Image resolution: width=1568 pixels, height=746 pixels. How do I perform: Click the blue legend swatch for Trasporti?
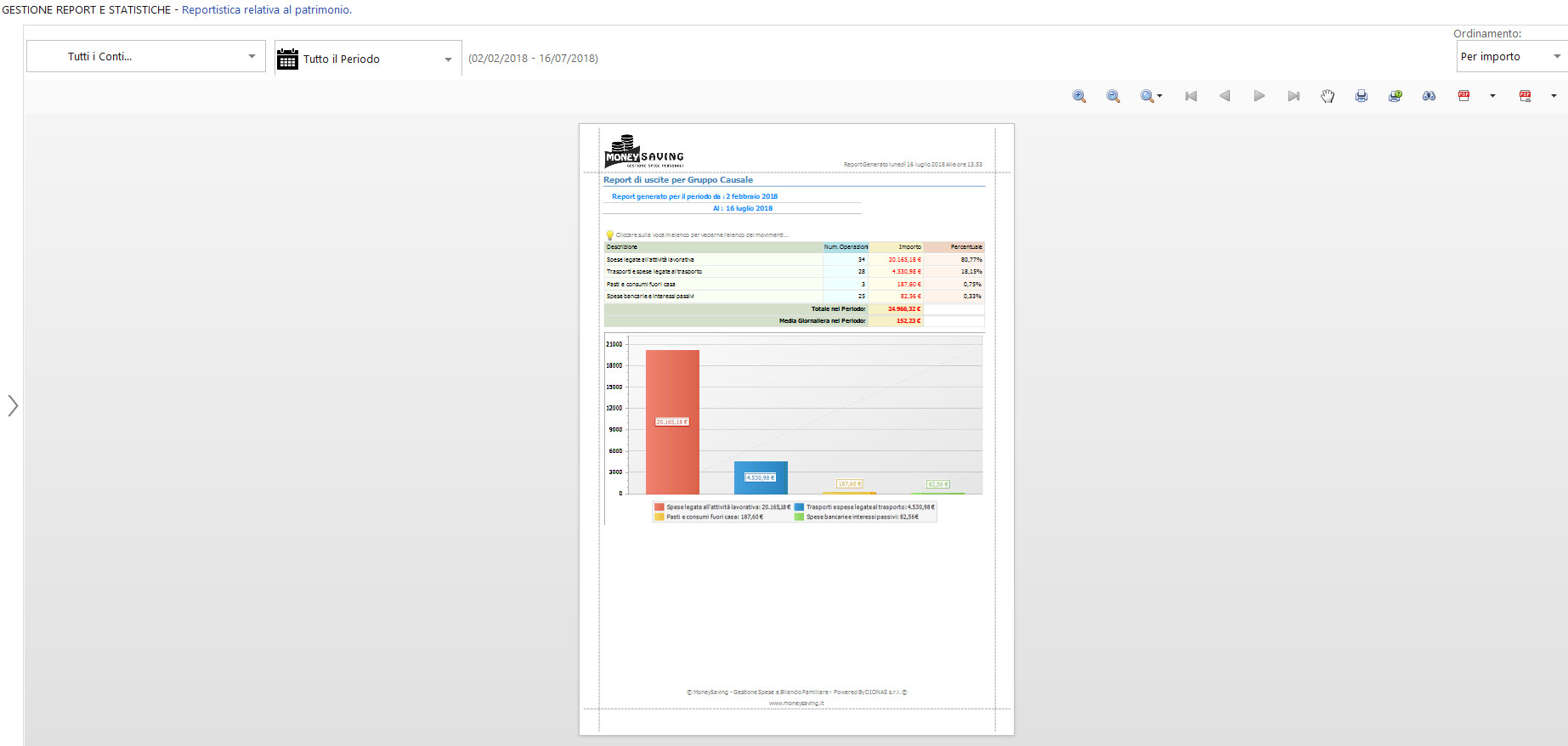coord(799,507)
